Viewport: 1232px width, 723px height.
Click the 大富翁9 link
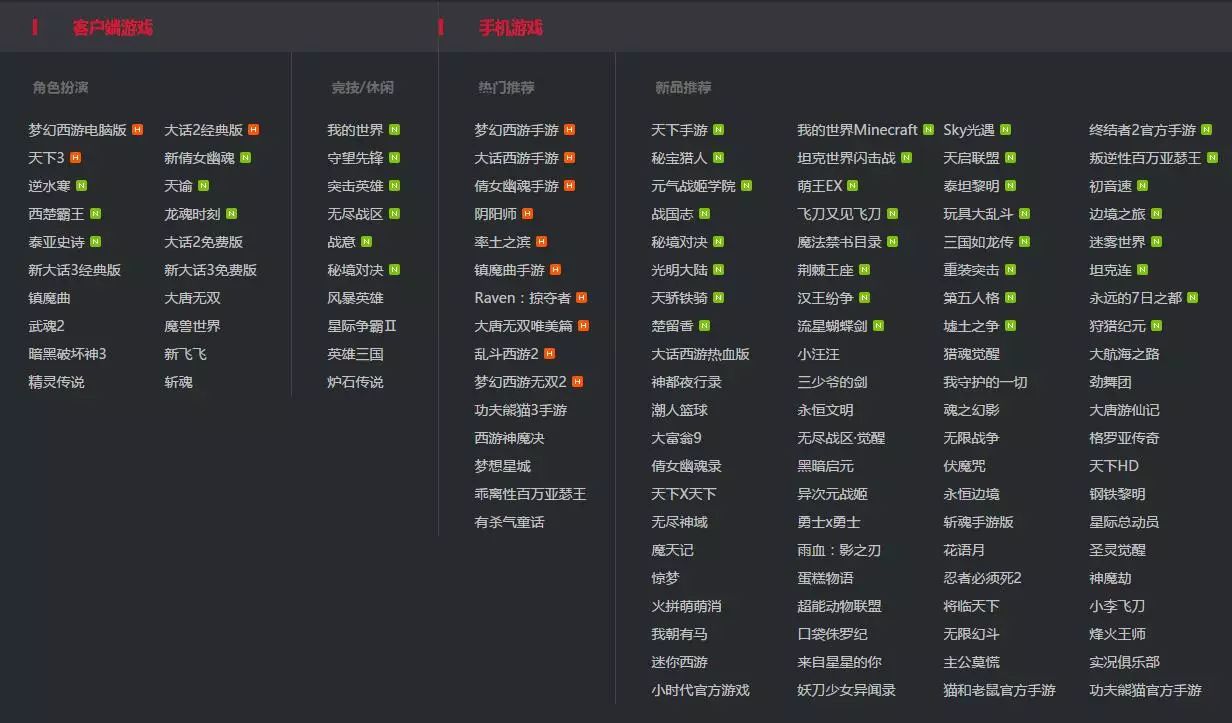(676, 438)
